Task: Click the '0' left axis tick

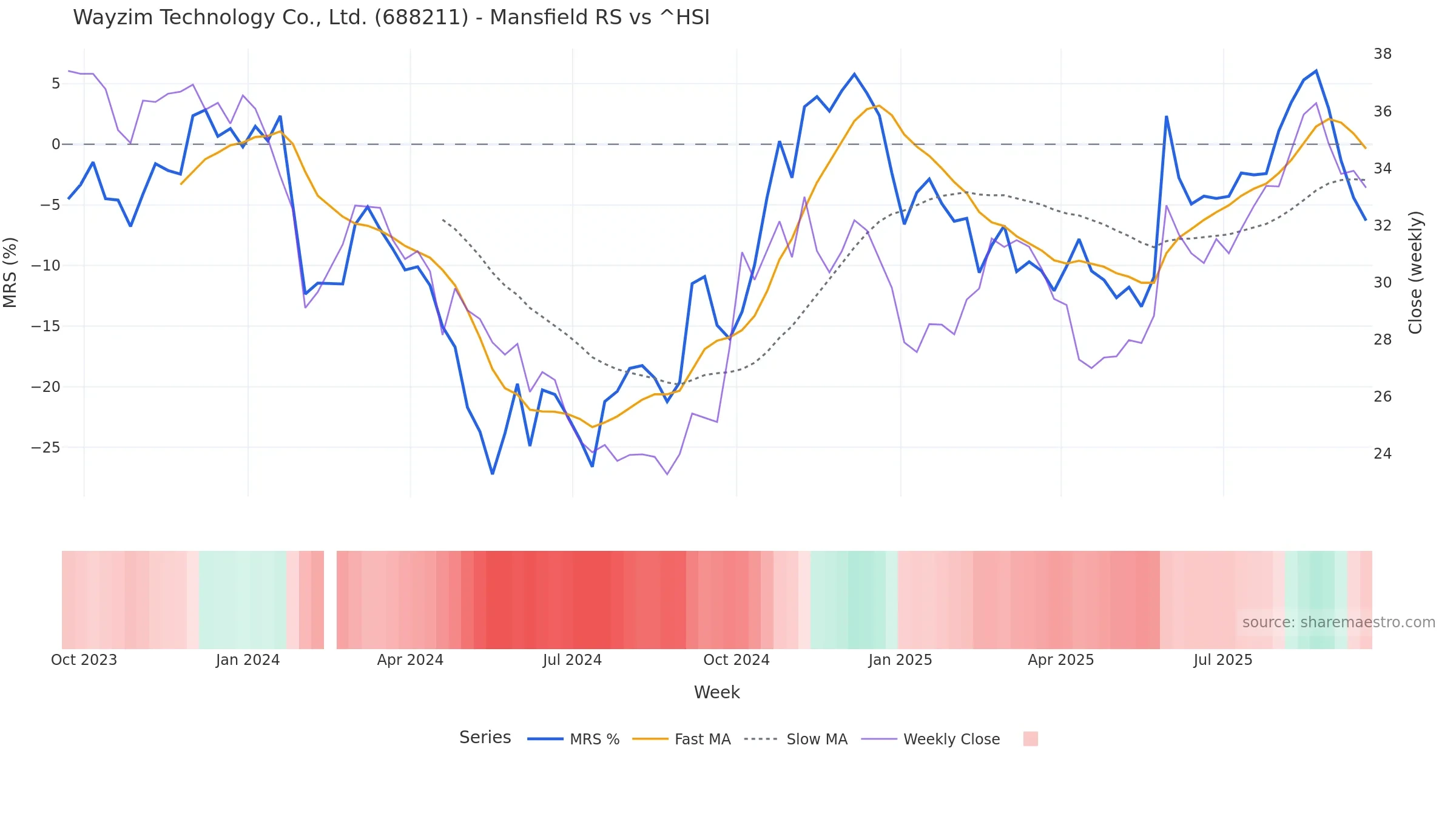Action: [56, 144]
